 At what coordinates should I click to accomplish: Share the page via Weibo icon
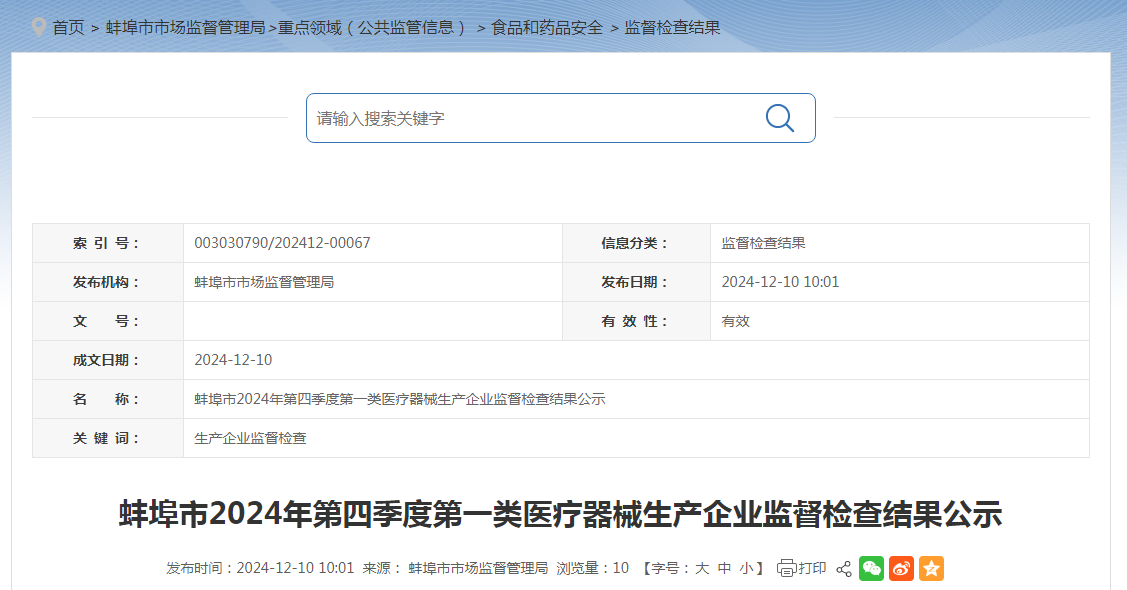tap(901, 568)
